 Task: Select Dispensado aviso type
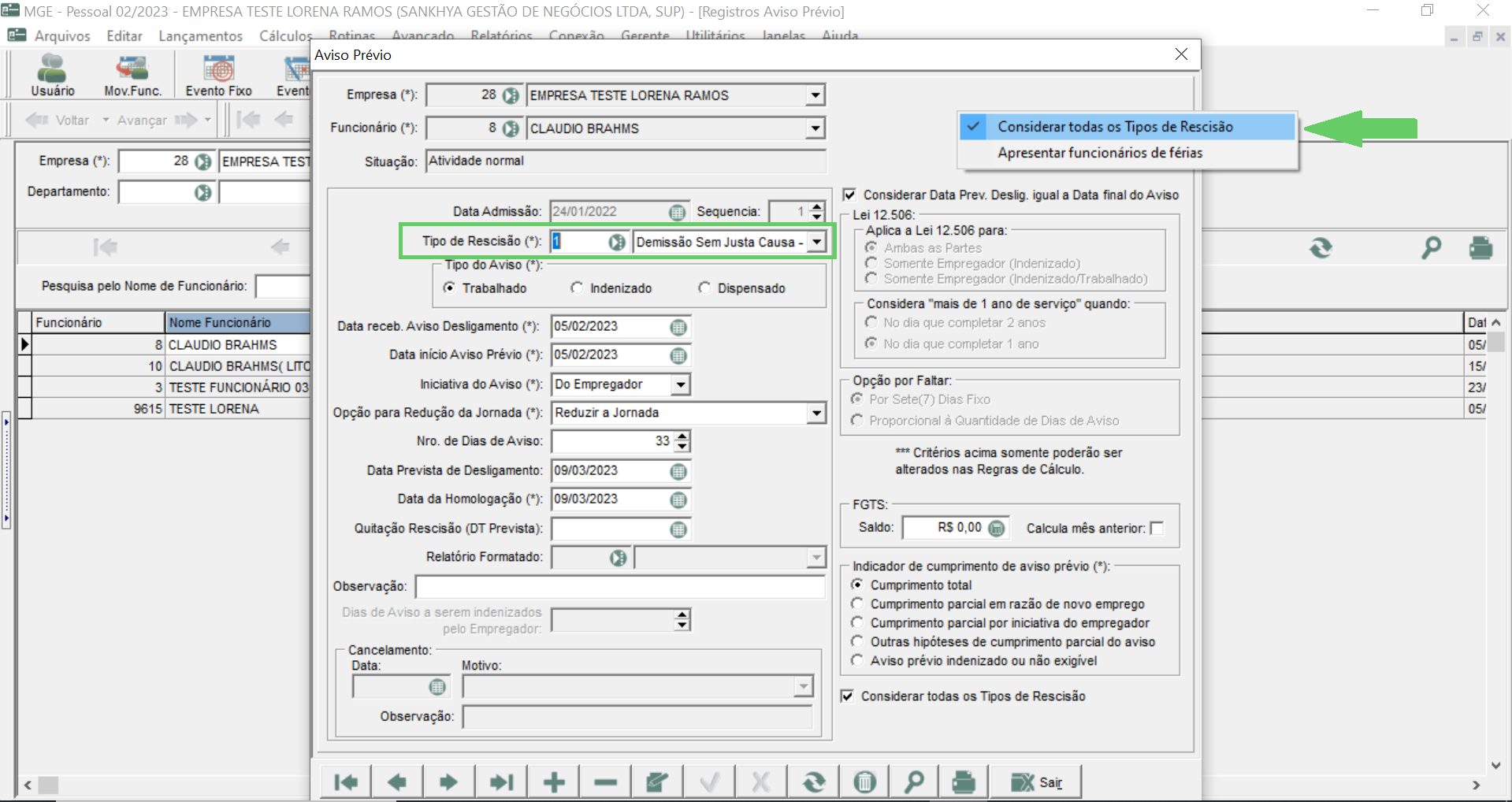[x=704, y=288]
